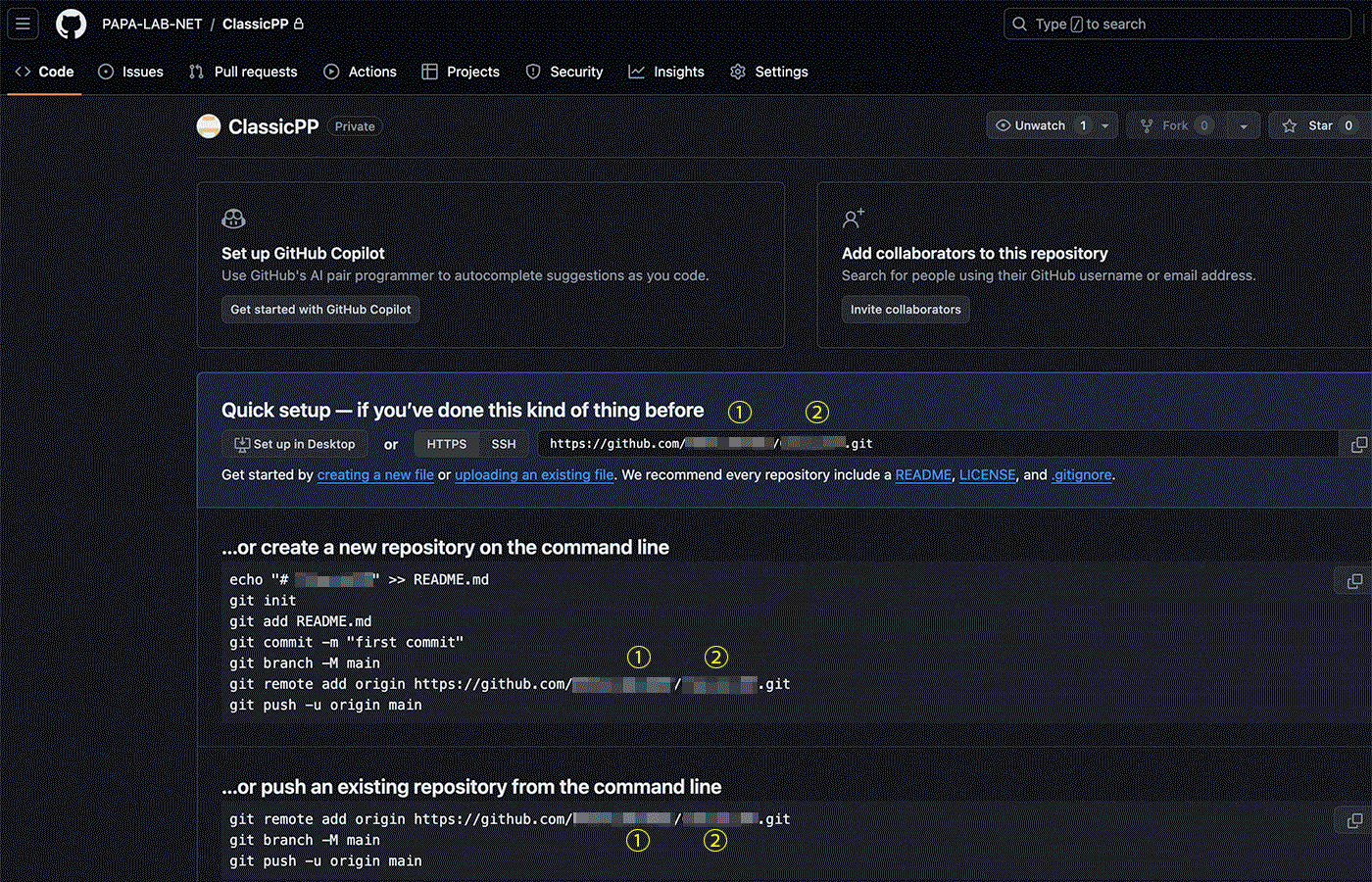Switch clone URL to SSH
The height and width of the screenshot is (882, 1372).
point(504,444)
